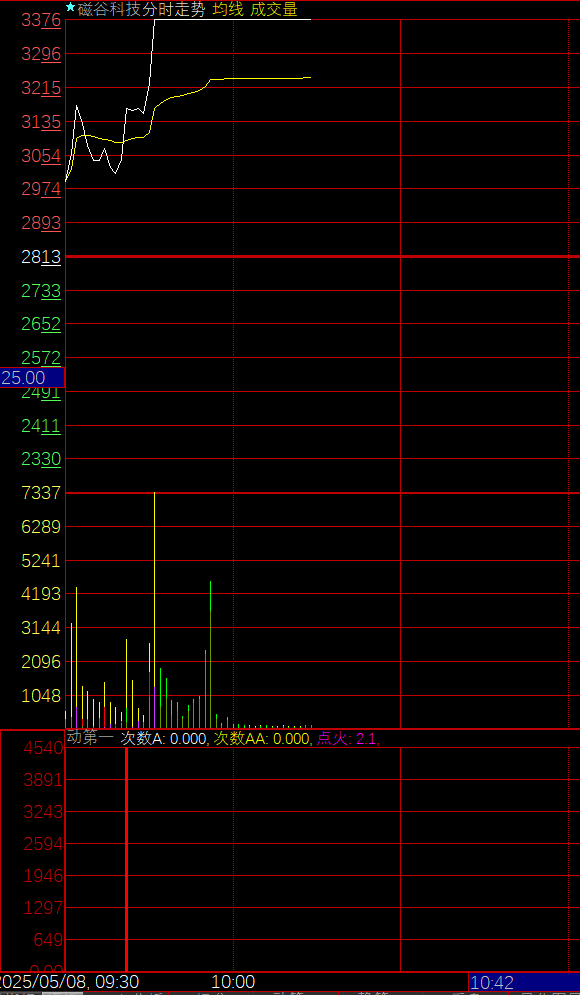
Task: Click the 7337 volume axis label
Action: click(x=41, y=492)
